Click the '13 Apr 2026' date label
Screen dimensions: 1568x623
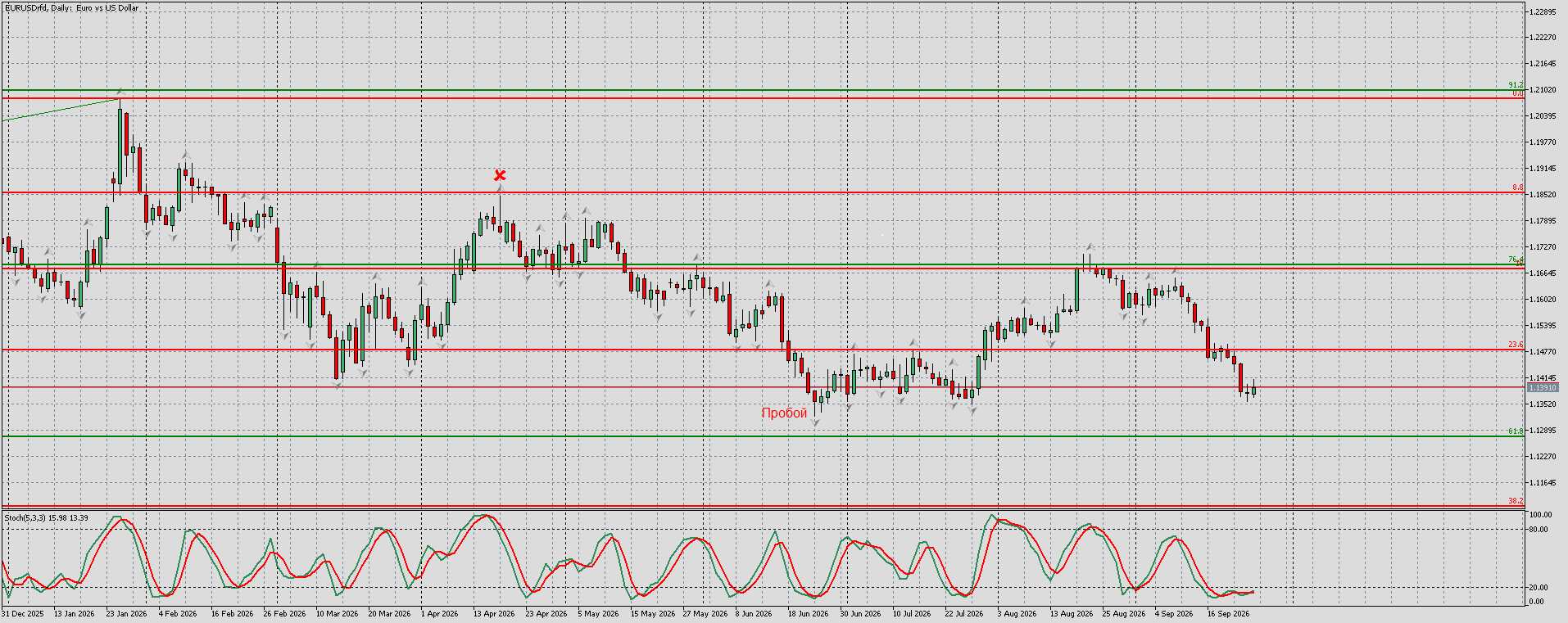tap(494, 613)
